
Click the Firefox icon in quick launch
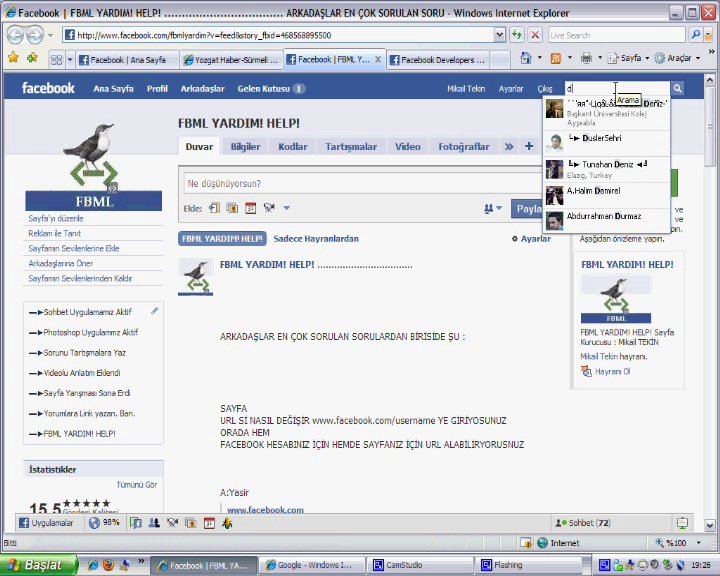pyautogui.click(x=109, y=565)
